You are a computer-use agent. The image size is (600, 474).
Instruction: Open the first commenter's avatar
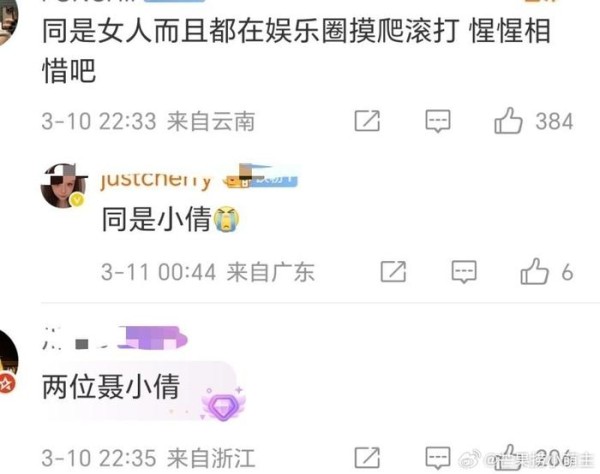click(8, 21)
